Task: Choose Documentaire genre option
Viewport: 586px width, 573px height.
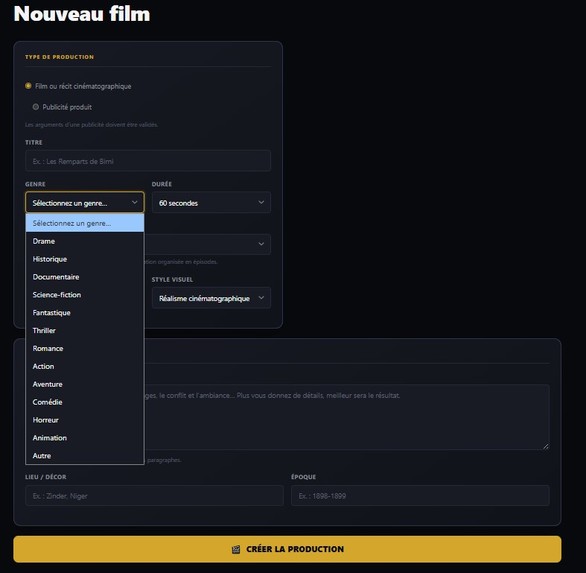Action: (x=85, y=277)
